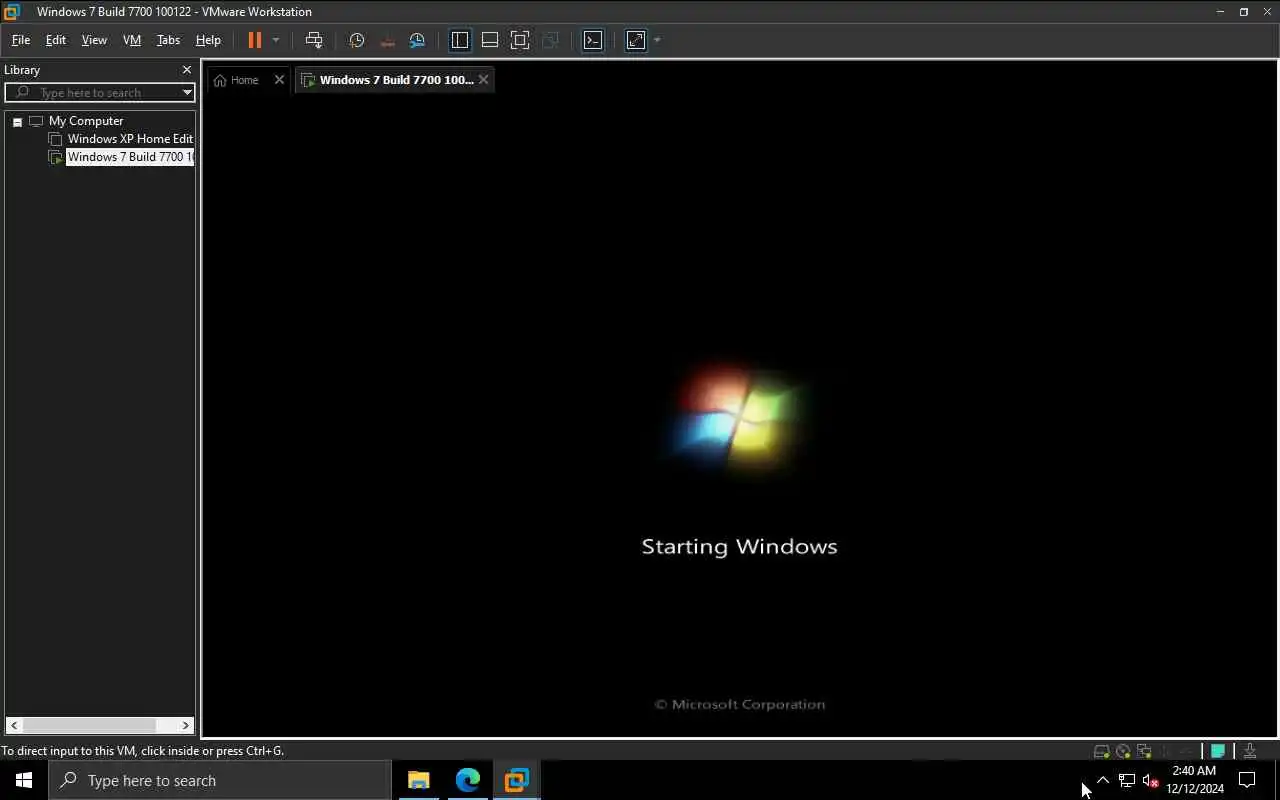Open the File menu
The width and height of the screenshot is (1280, 800).
[20, 40]
